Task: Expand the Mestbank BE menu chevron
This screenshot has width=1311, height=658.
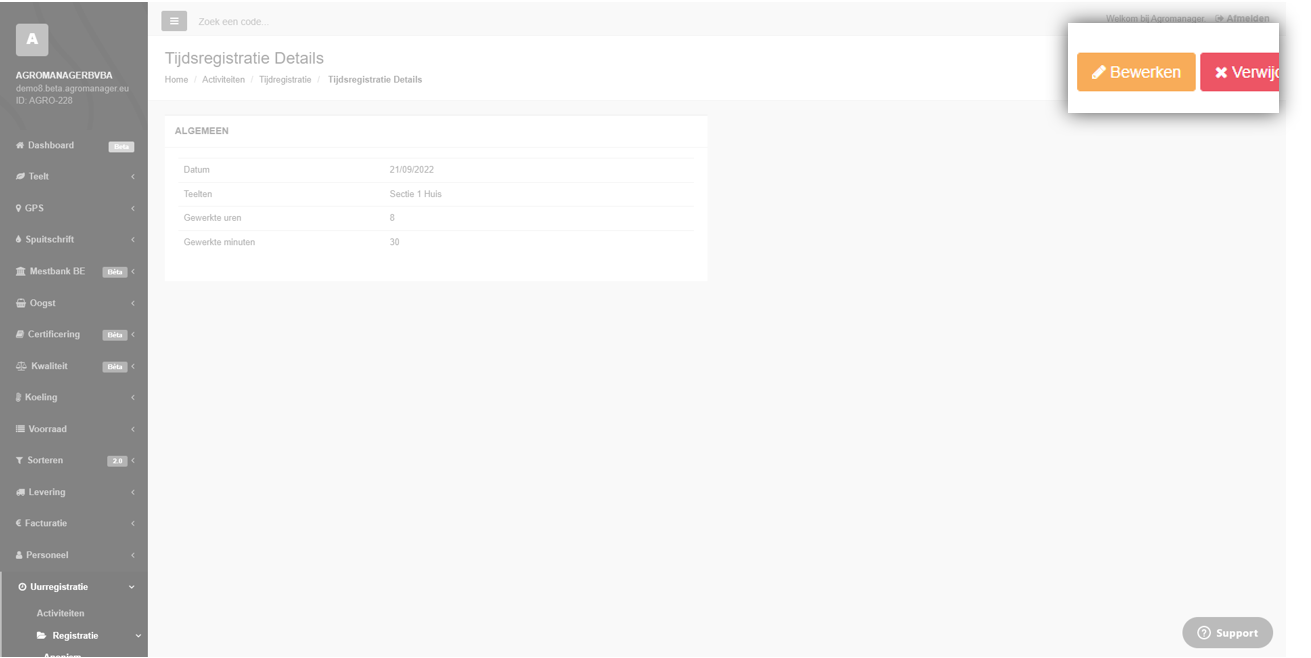Action: point(132,272)
